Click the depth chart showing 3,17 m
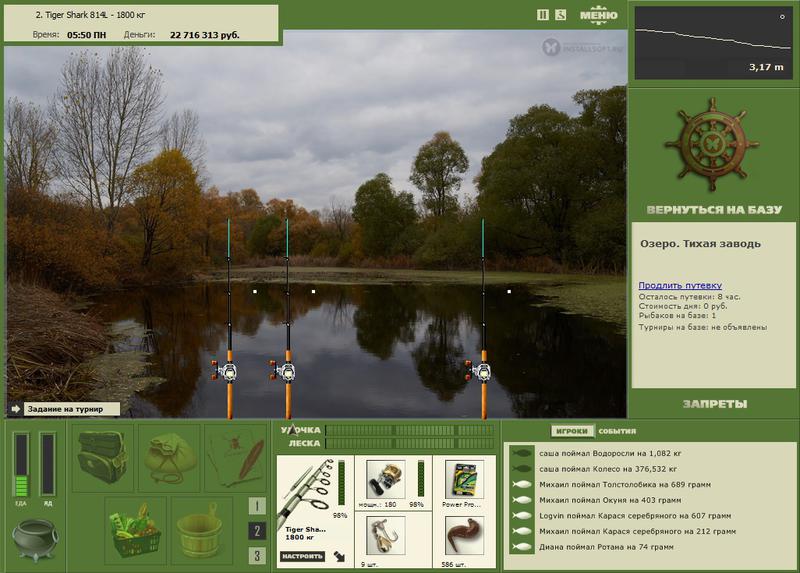 point(714,43)
